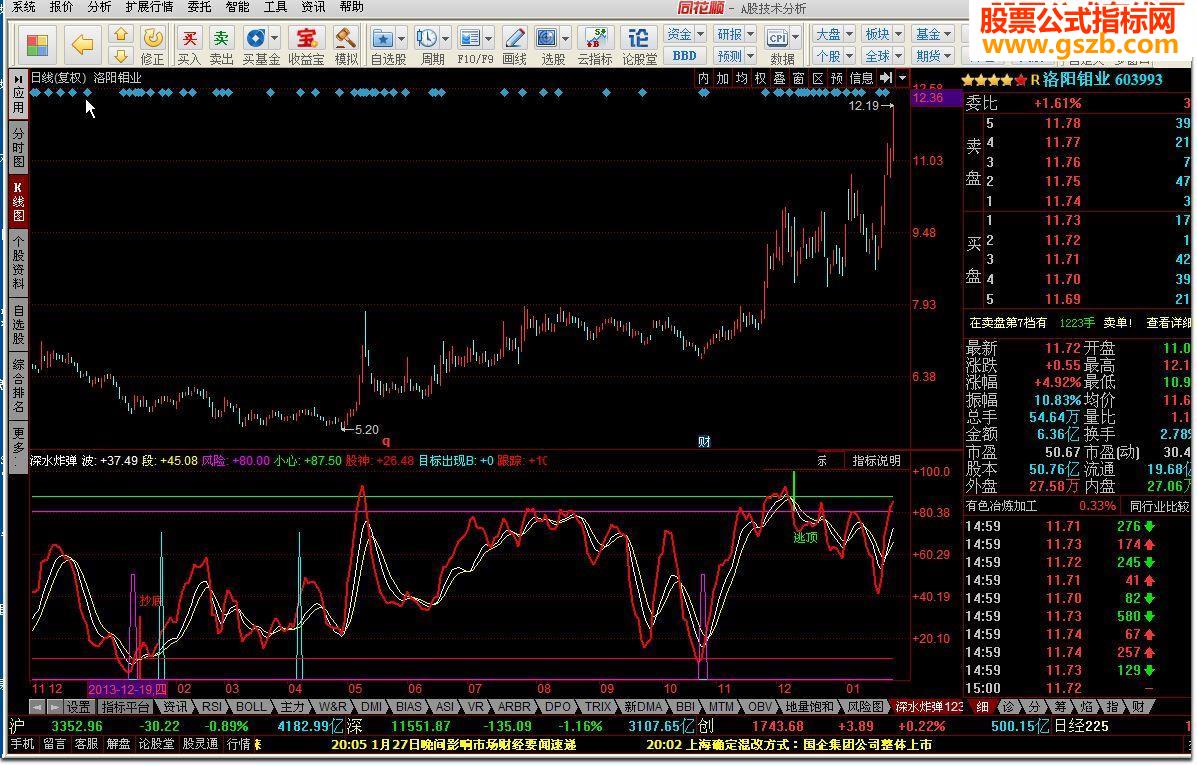Select the K线图 sidebar tab

(18, 202)
